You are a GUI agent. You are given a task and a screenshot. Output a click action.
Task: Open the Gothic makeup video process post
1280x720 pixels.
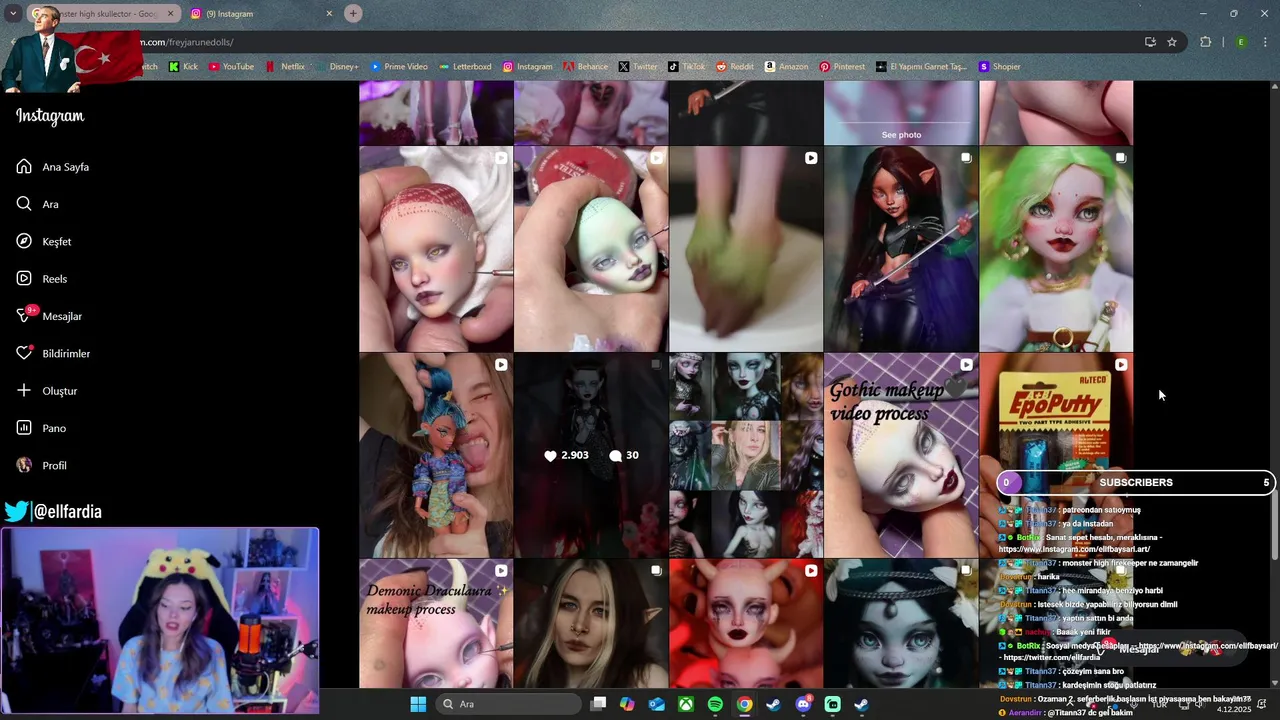pos(901,455)
